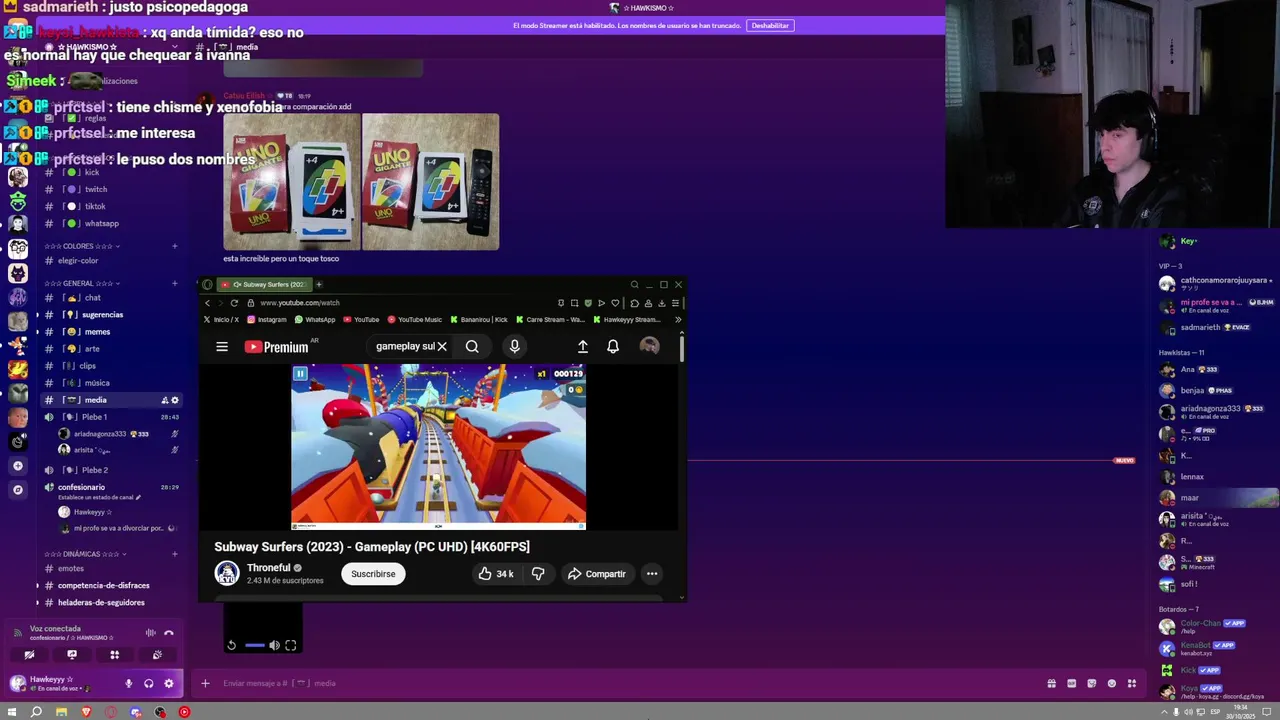
Task: Start screen share in voice panel
Action: 72,655
